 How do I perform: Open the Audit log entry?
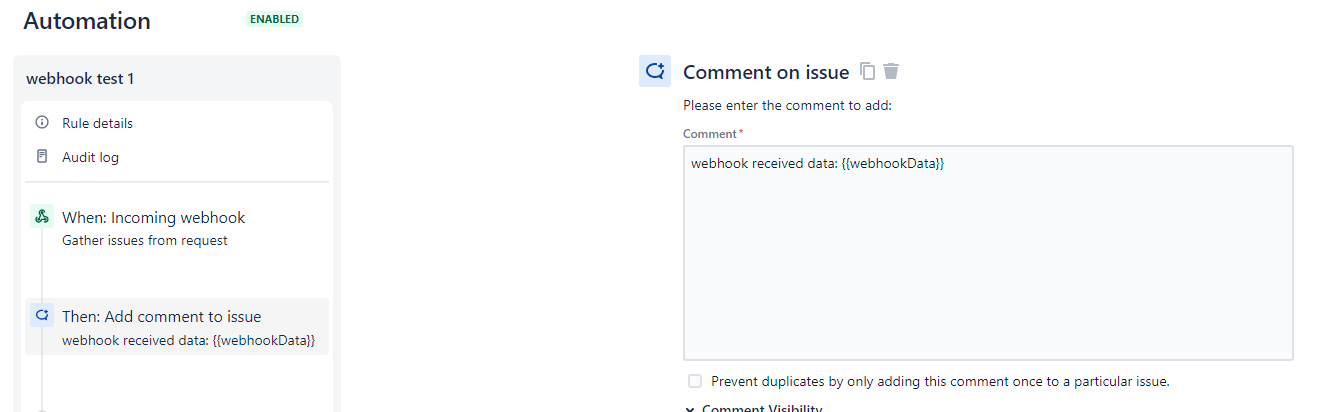pos(90,157)
